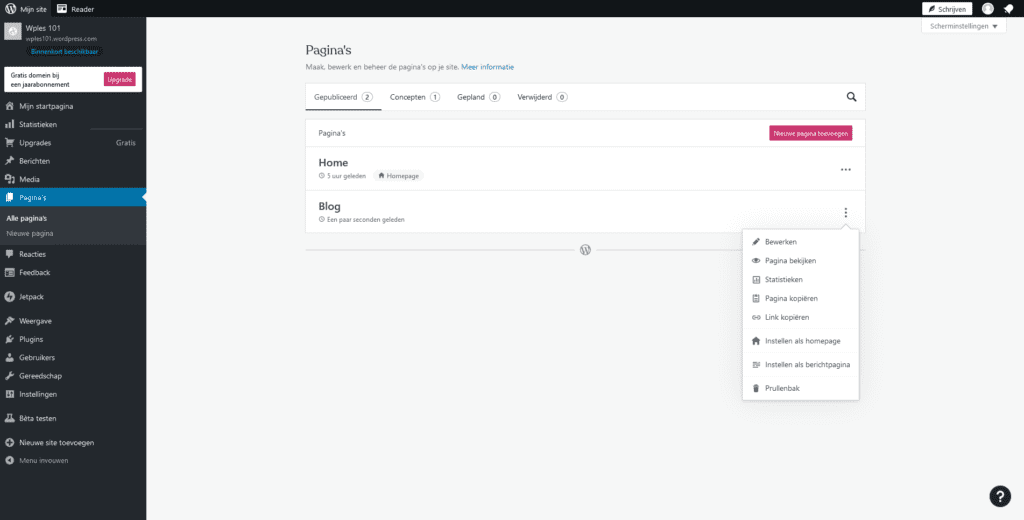Viewport: 1024px width, 520px height.
Task: Choose Prullenbak from context menu
Action: click(801, 389)
